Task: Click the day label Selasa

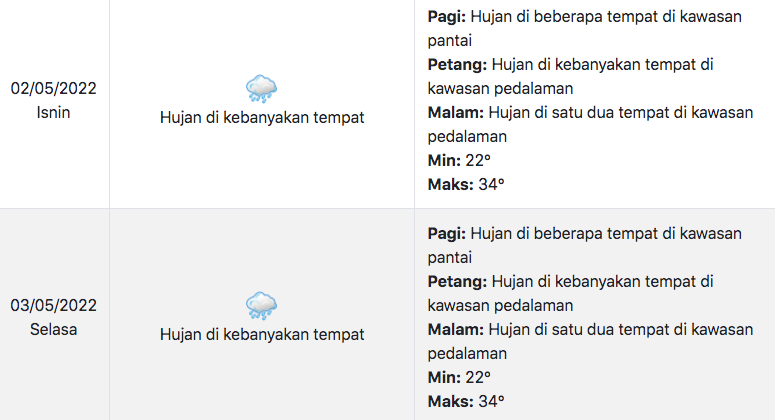Action: [x=53, y=330]
